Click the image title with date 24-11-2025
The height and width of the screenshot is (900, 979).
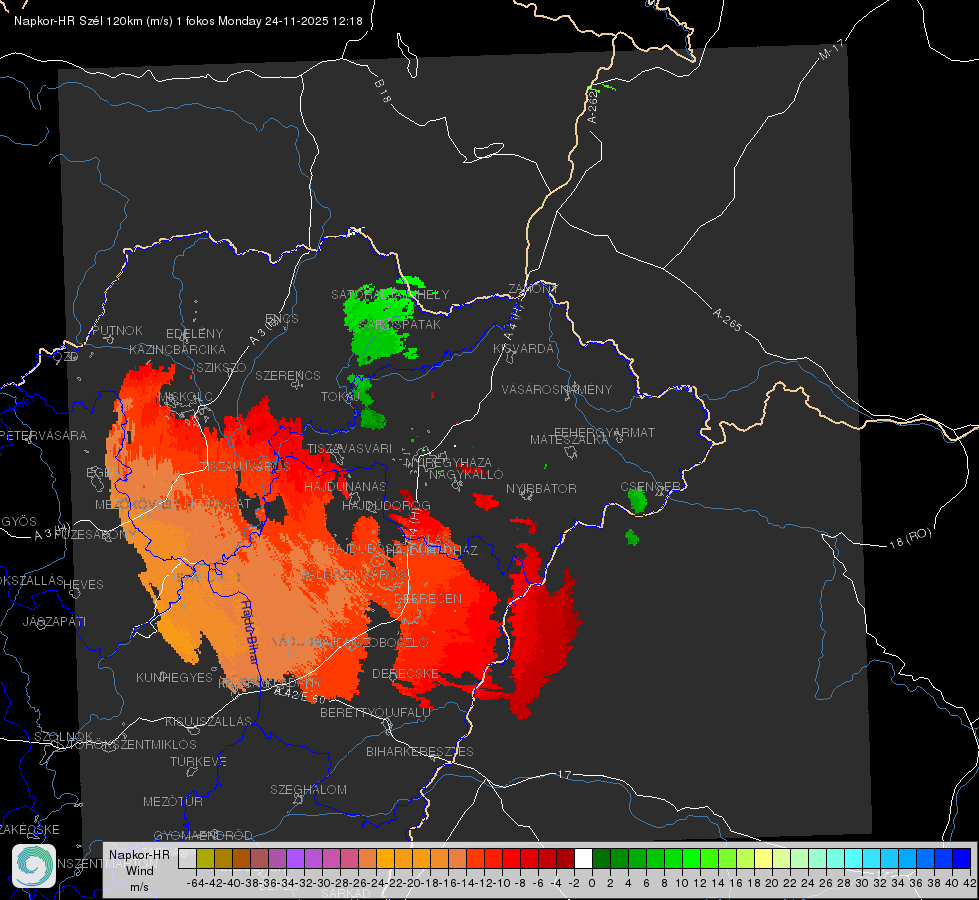(x=188, y=21)
